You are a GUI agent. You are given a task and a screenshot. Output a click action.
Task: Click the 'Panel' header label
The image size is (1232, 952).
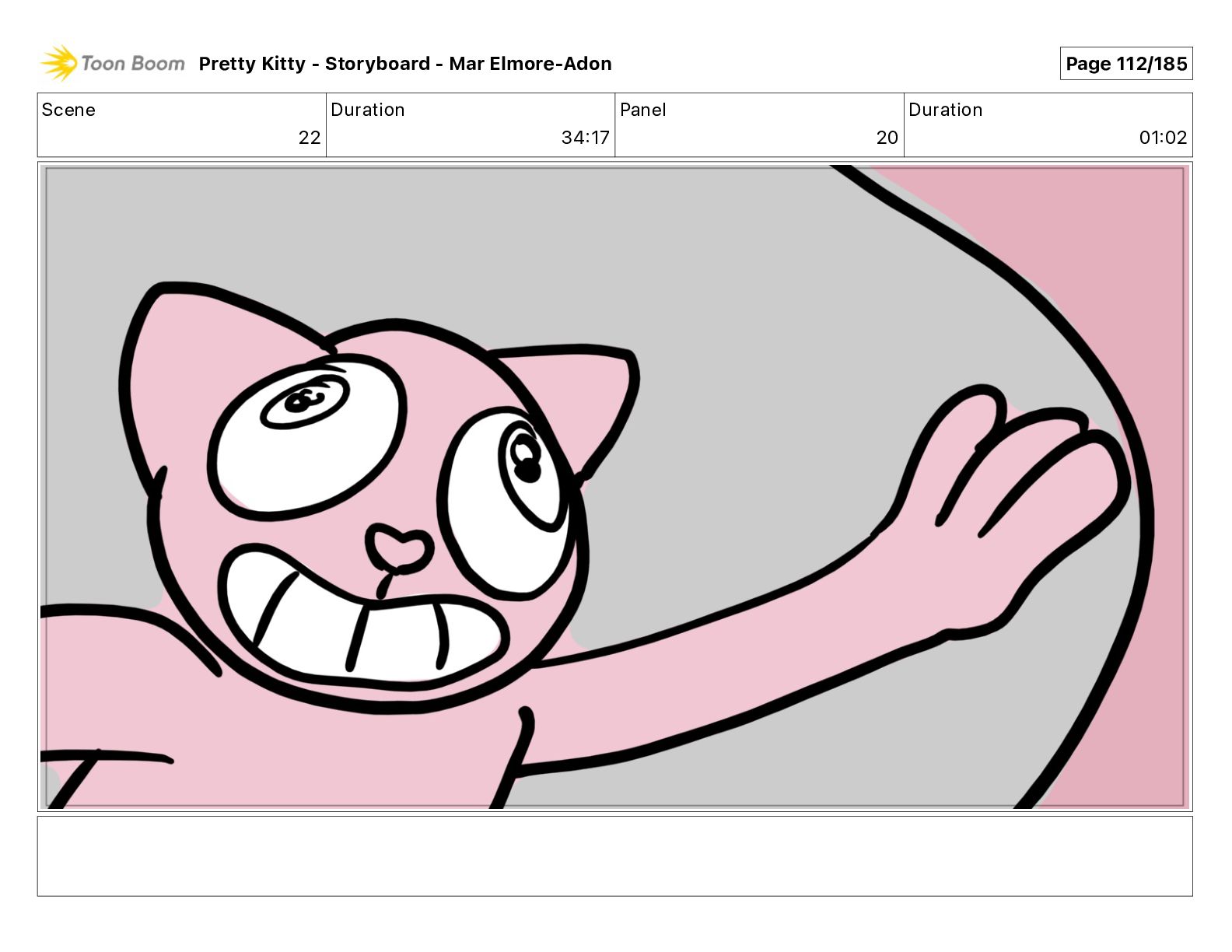[643, 110]
